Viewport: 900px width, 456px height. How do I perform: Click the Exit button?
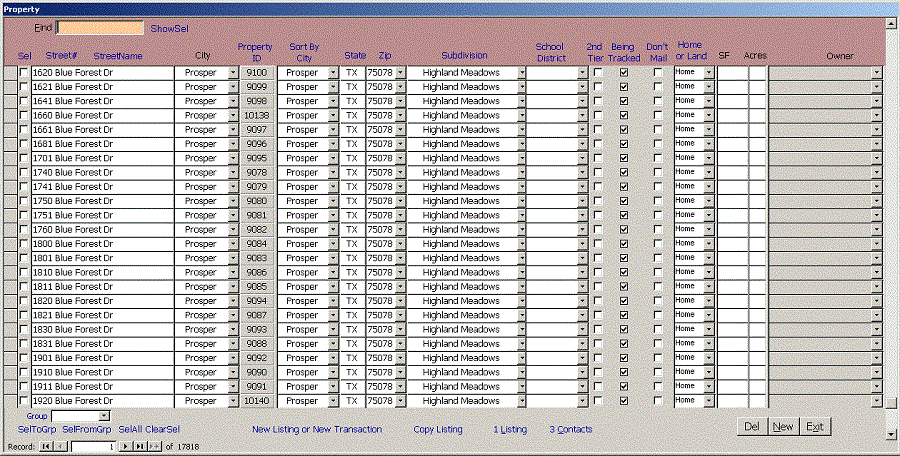pos(815,427)
